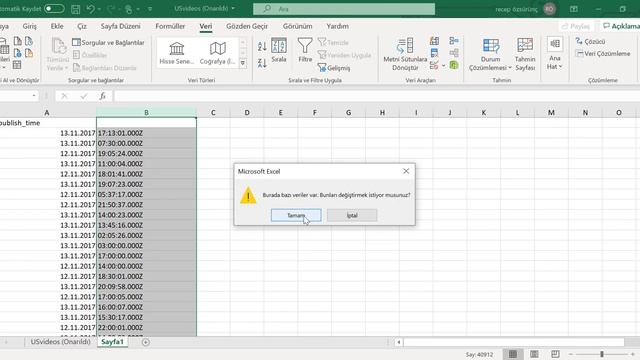Image resolution: width=640 pixels, height=360 pixels.
Task: Select column A header
Action: click(47, 113)
